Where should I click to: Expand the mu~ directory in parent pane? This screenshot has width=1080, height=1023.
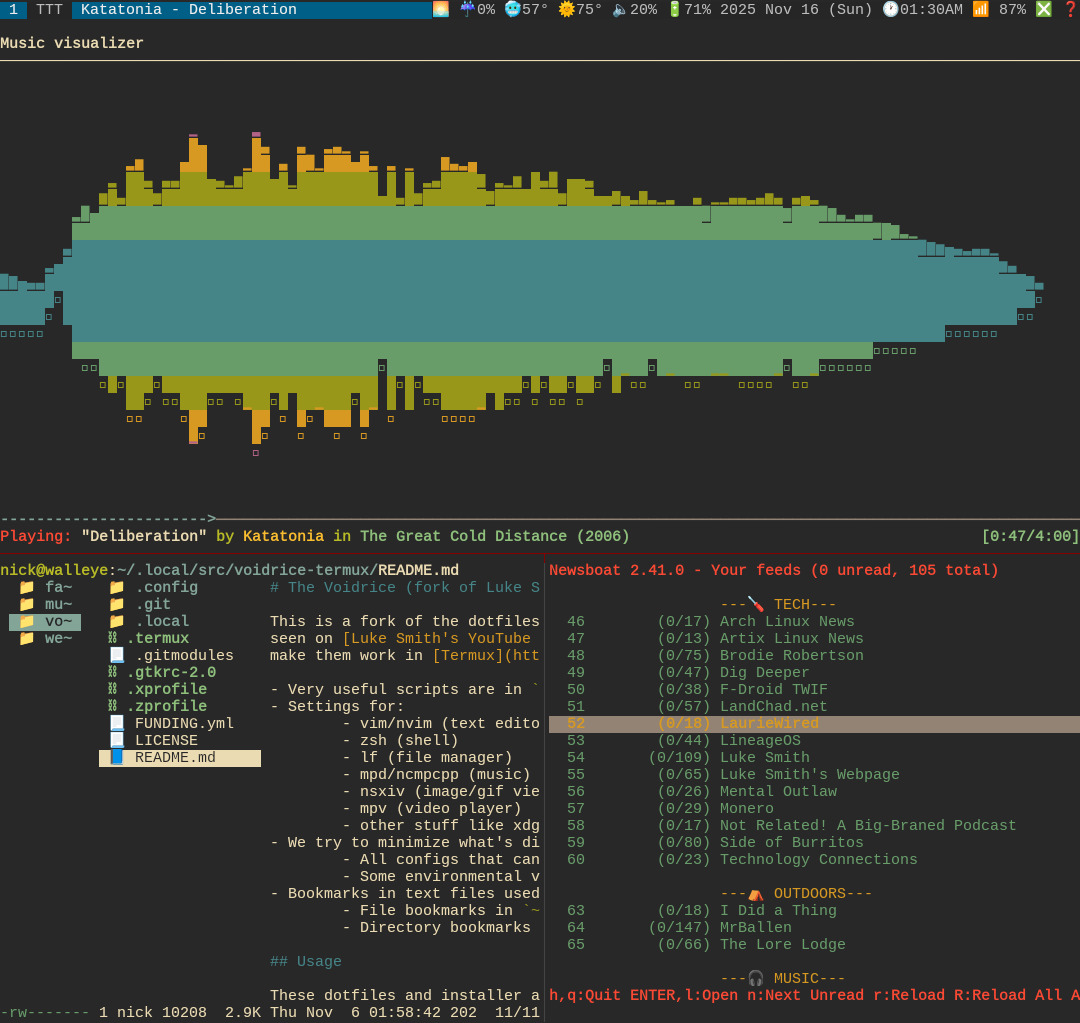(58, 605)
